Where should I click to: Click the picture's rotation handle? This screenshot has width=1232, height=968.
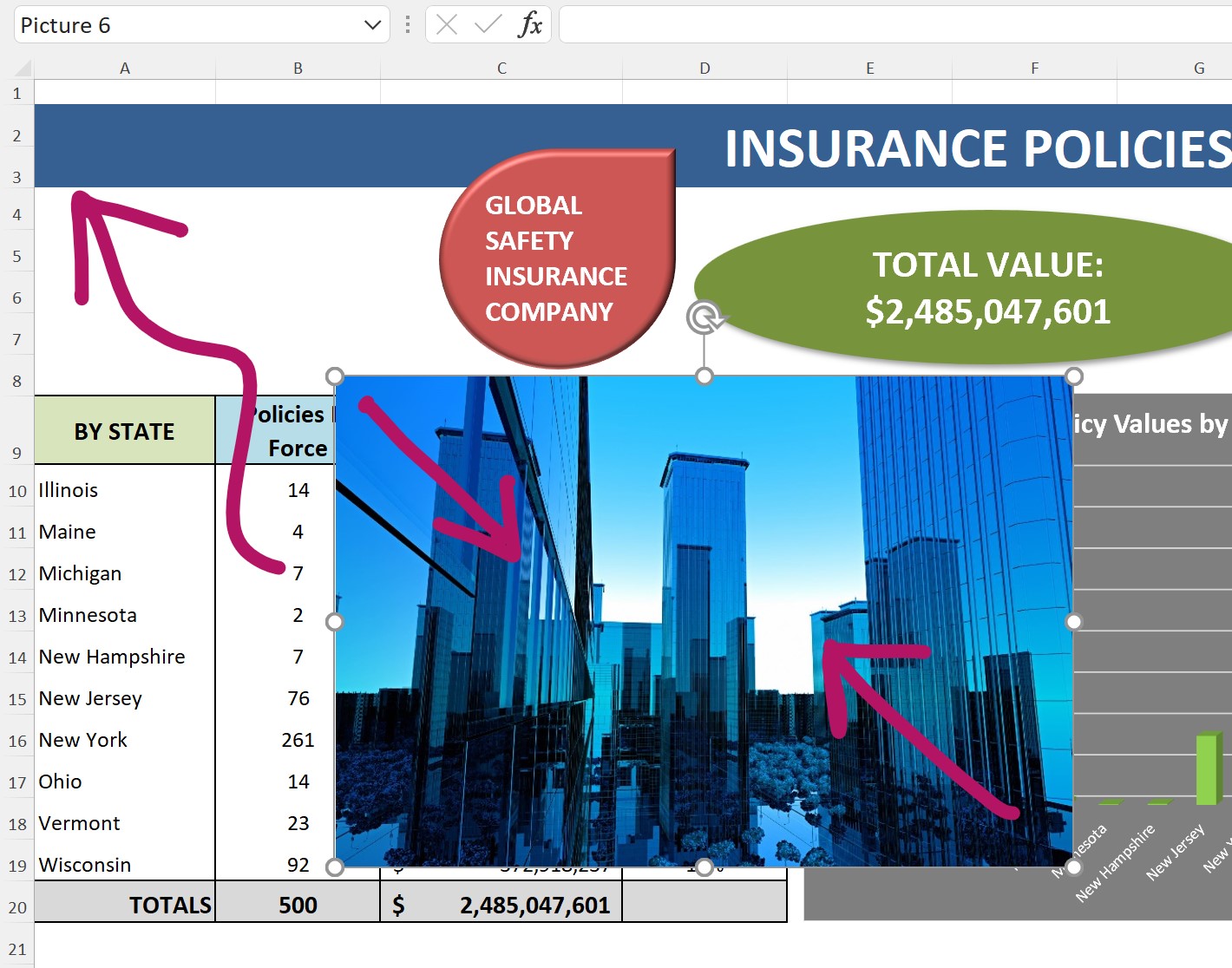[704, 317]
